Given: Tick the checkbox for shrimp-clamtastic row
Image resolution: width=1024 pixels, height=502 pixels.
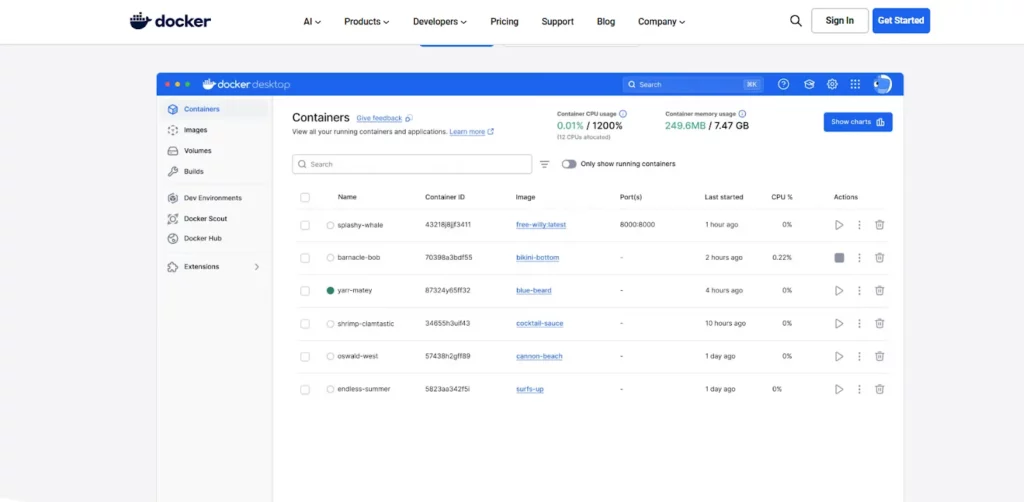Looking at the screenshot, I should [305, 324].
